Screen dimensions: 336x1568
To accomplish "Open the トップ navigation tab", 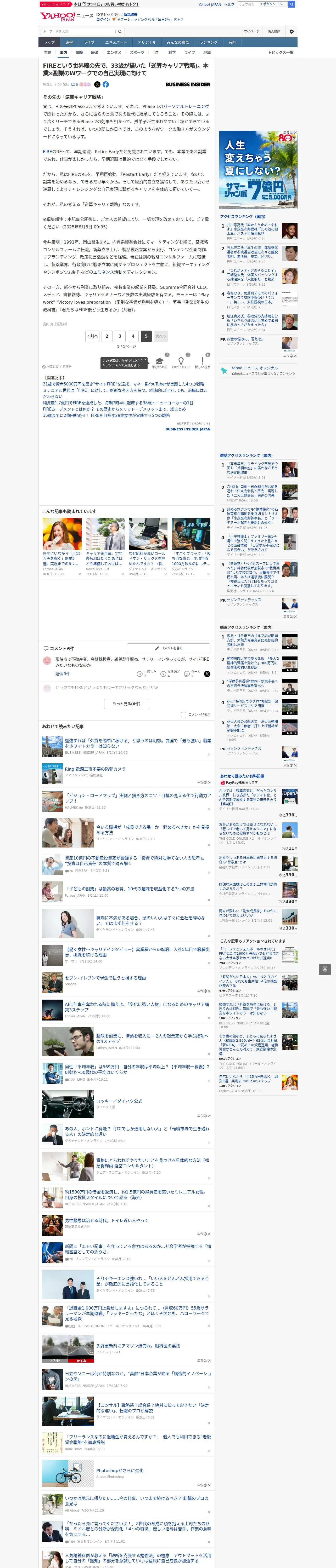I will (49, 43).
